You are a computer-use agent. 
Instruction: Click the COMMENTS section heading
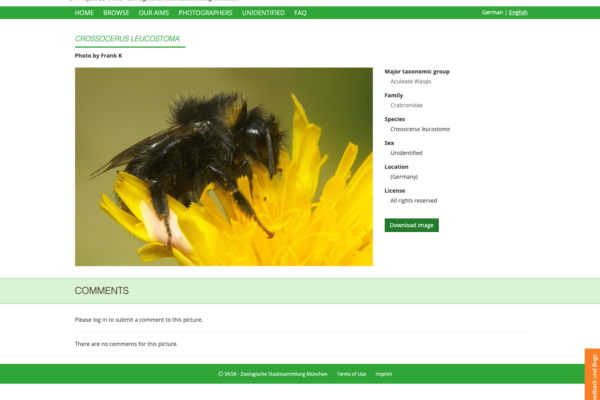pos(102,291)
